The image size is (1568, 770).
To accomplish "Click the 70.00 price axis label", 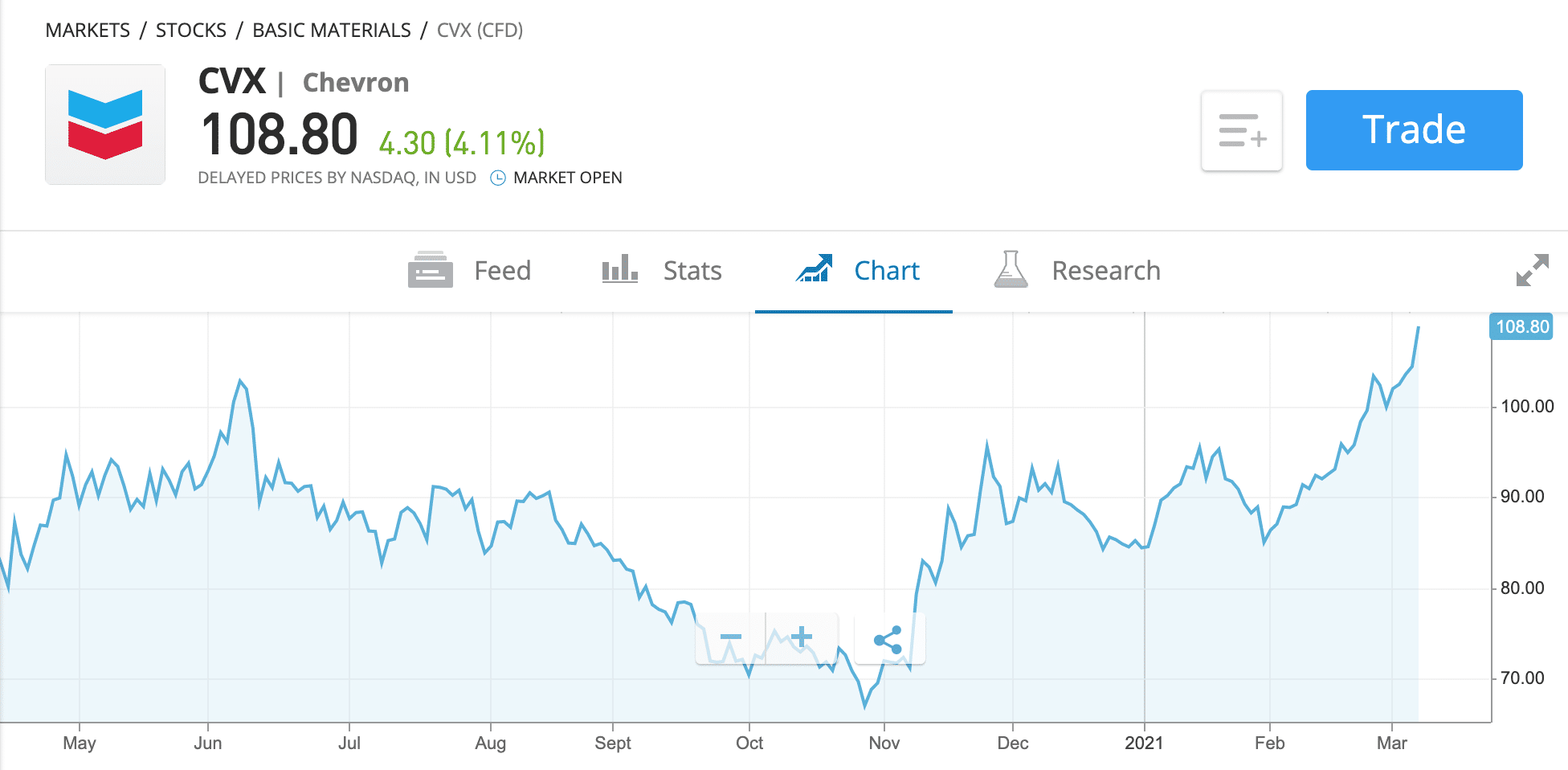I will (x=1522, y=678).
